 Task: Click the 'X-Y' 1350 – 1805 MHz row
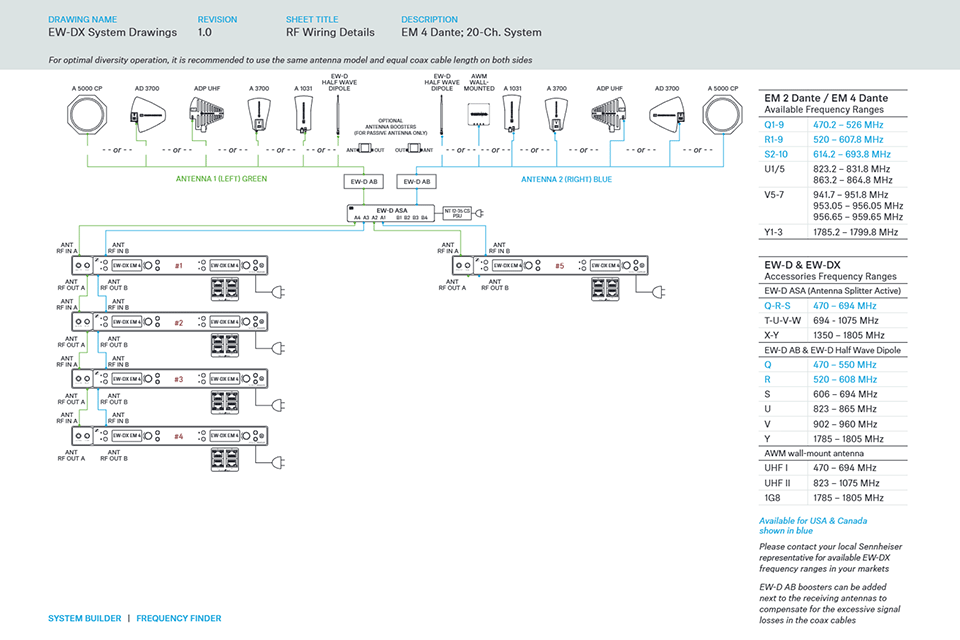pyautogui.click(x=833, y=335)
